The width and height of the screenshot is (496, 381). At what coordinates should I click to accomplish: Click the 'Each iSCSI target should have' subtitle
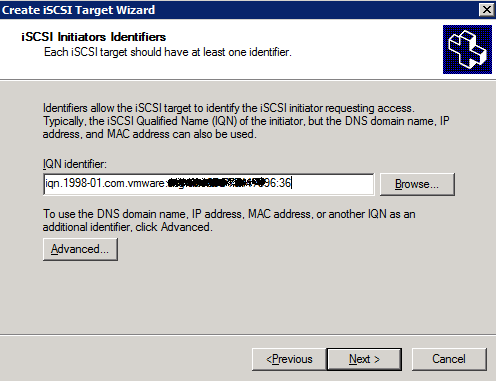(x=168, y=52)
